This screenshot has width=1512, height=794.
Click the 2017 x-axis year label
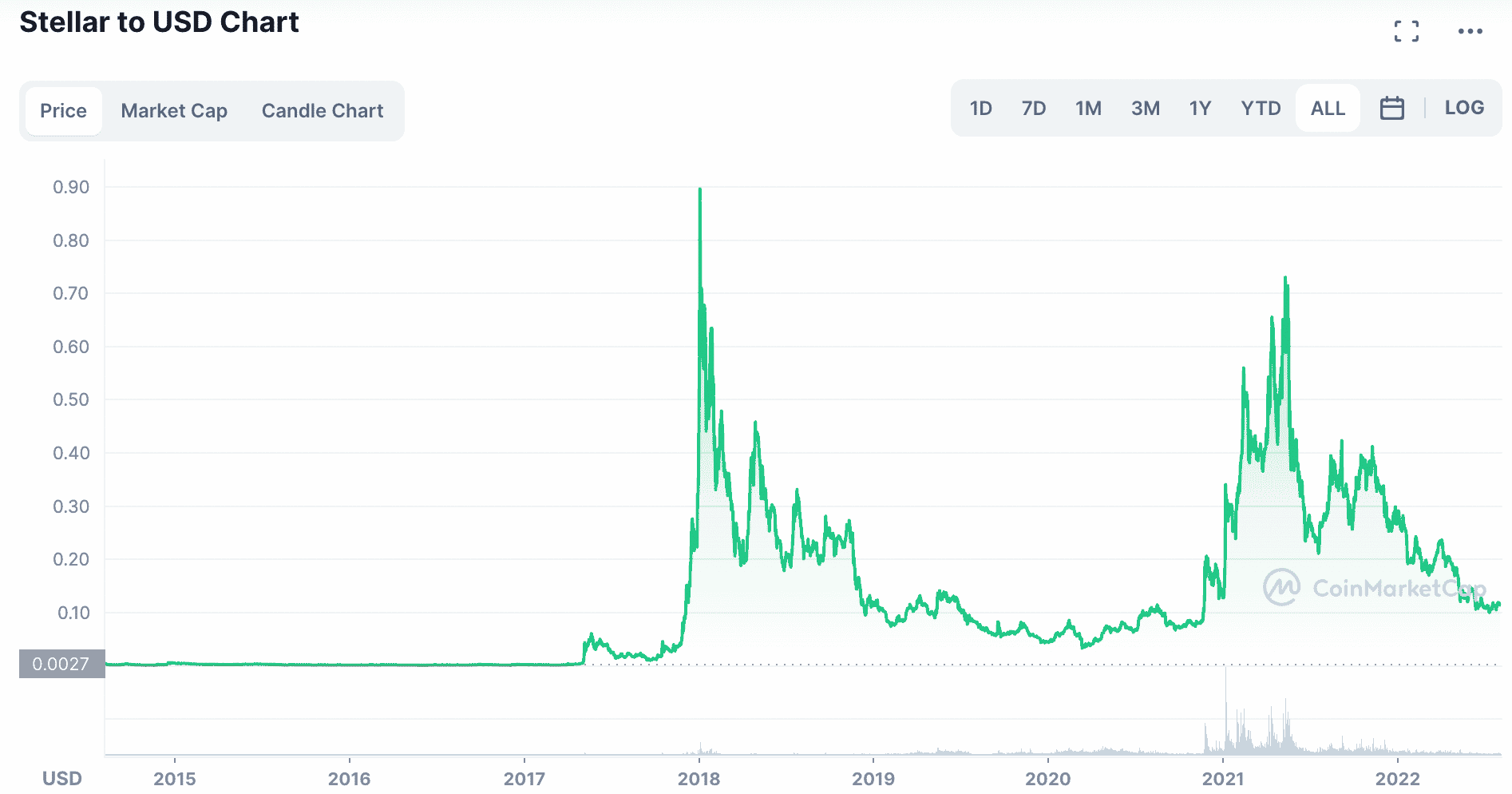(524, 779)
